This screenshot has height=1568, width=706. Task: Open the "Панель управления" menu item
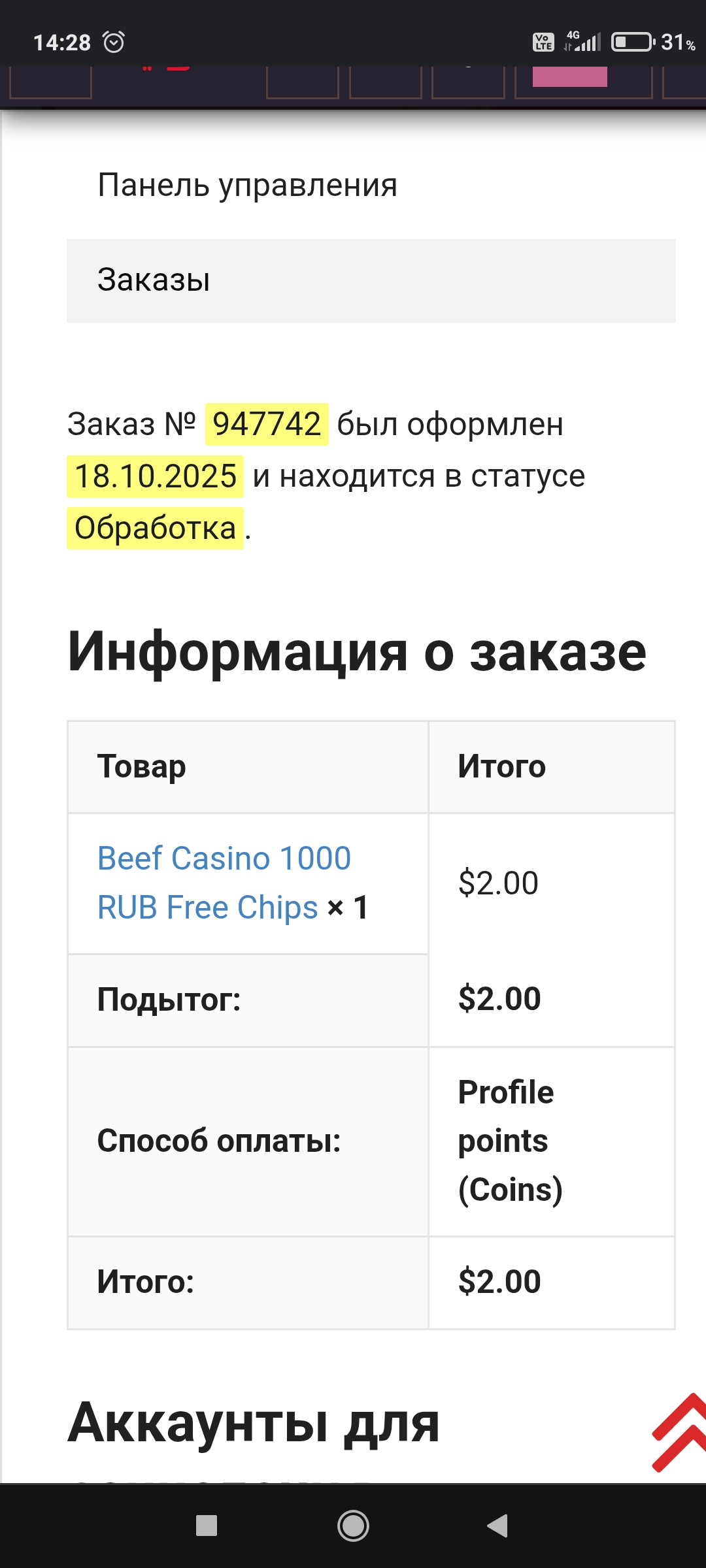247,185
